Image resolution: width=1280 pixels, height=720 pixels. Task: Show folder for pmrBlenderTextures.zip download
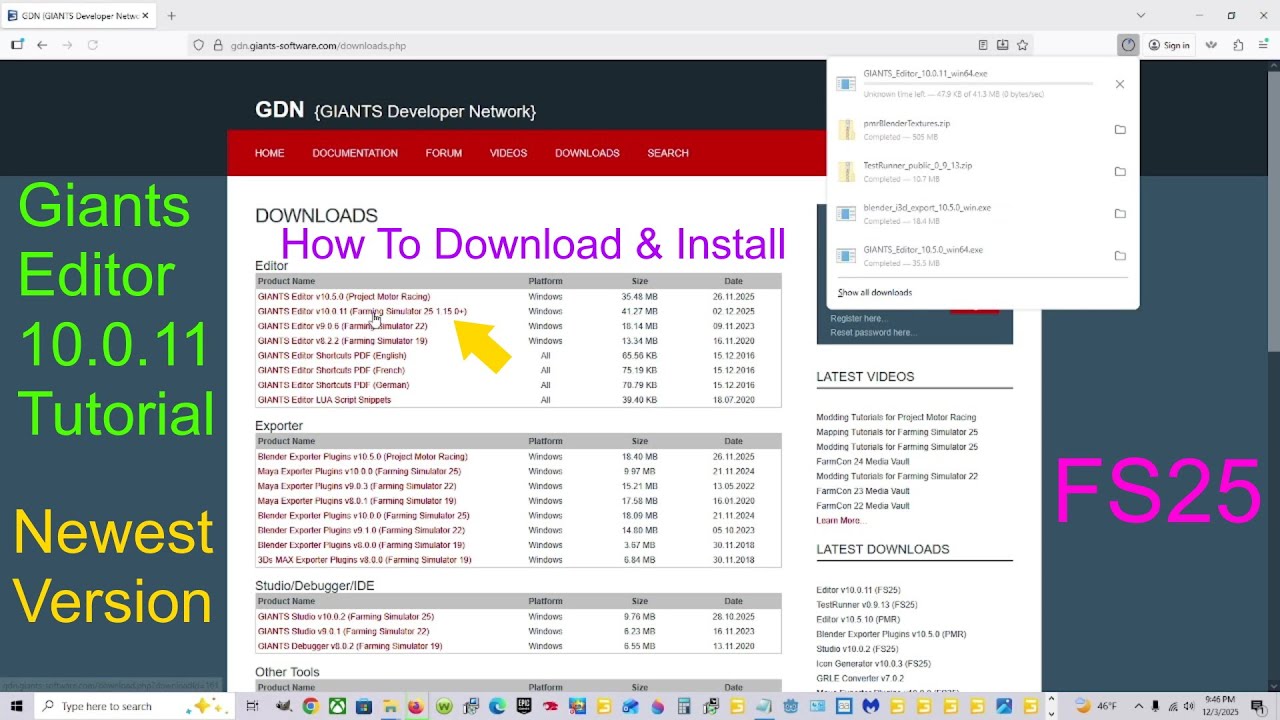1120,130
